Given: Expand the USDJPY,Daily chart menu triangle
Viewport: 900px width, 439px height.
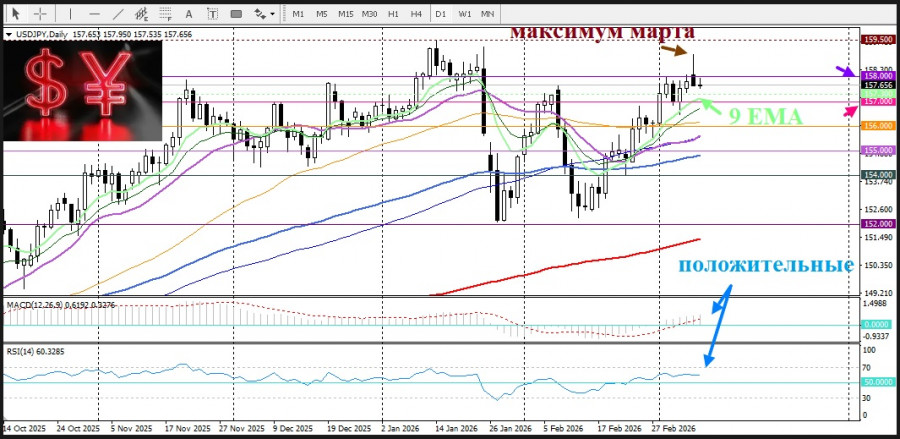Looking at the screenshot, I should pos(9,35).
